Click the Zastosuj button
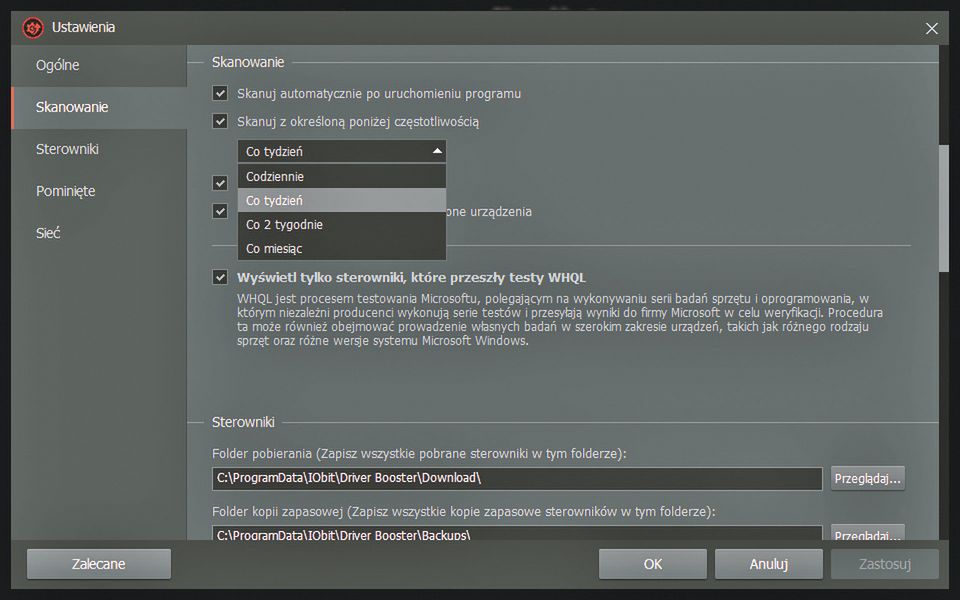960x600 pixels. coord(885,564)
